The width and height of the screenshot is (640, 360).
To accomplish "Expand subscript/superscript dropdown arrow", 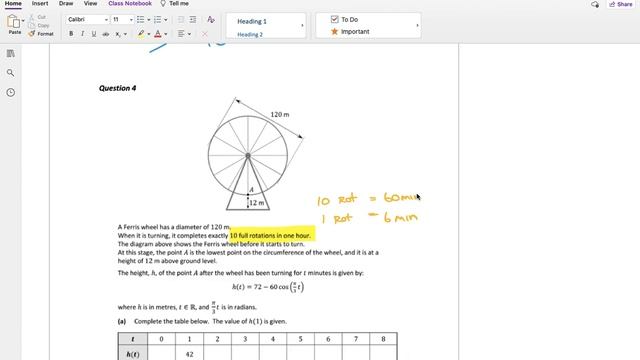I will (125, 34).
